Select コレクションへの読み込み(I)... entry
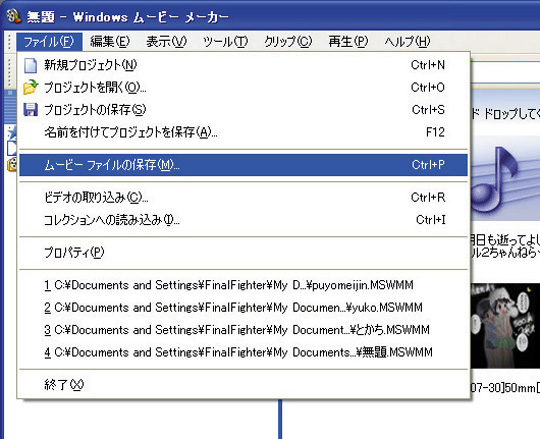540x439 pixels. (x=243, y=220)
